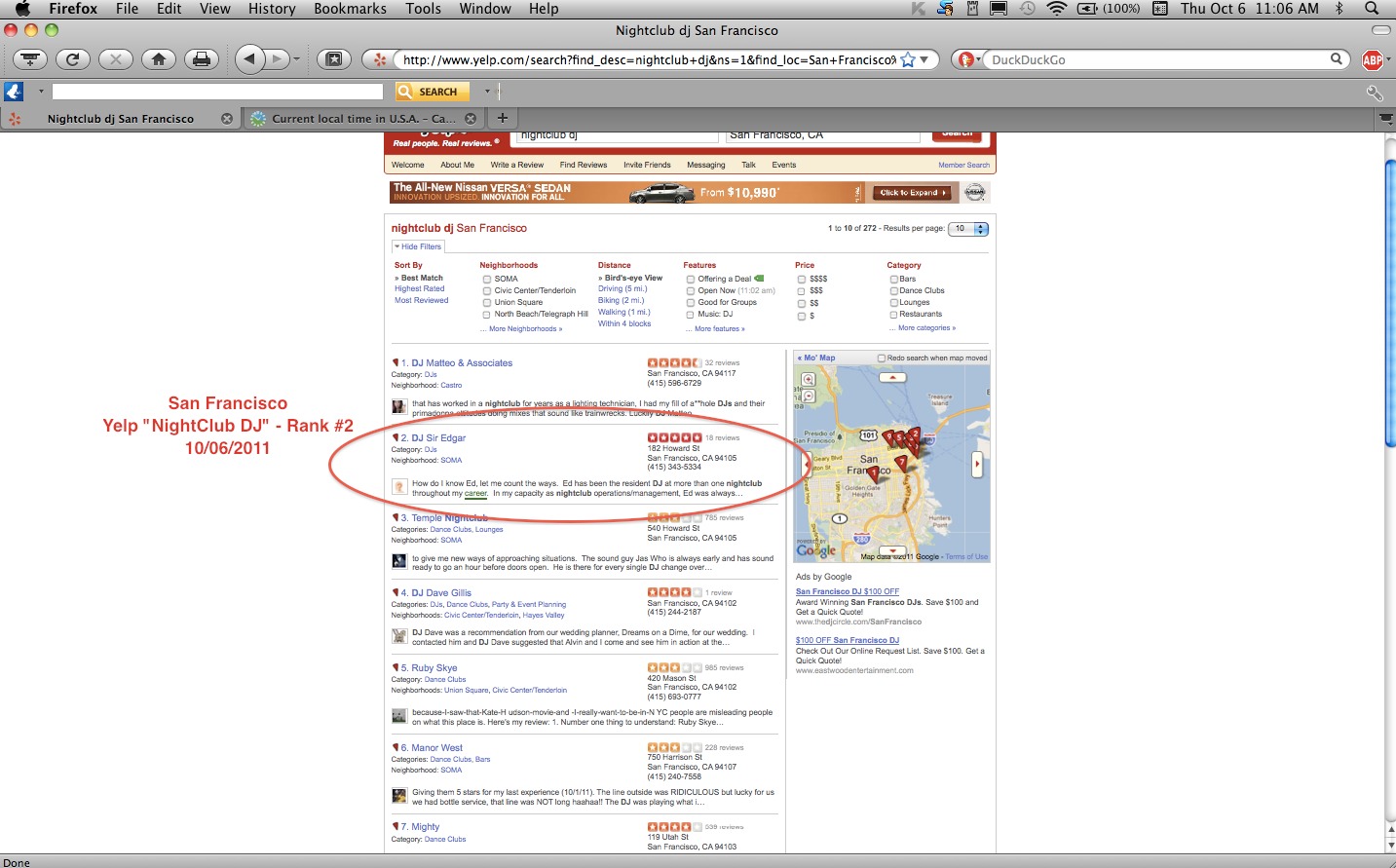This screenshot has width=1396, height=868.
Task: Enable the Offering a Deal filter
Action: click(x=691, y=280)
